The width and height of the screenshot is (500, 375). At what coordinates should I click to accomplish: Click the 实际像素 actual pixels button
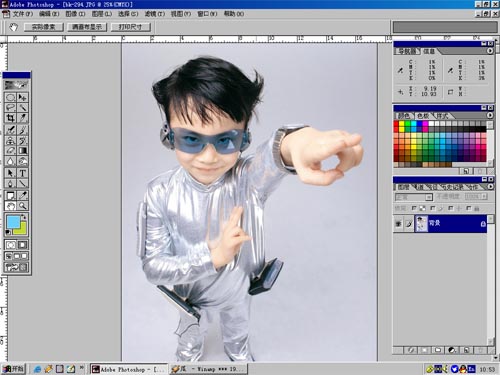(x=43, y=27)
